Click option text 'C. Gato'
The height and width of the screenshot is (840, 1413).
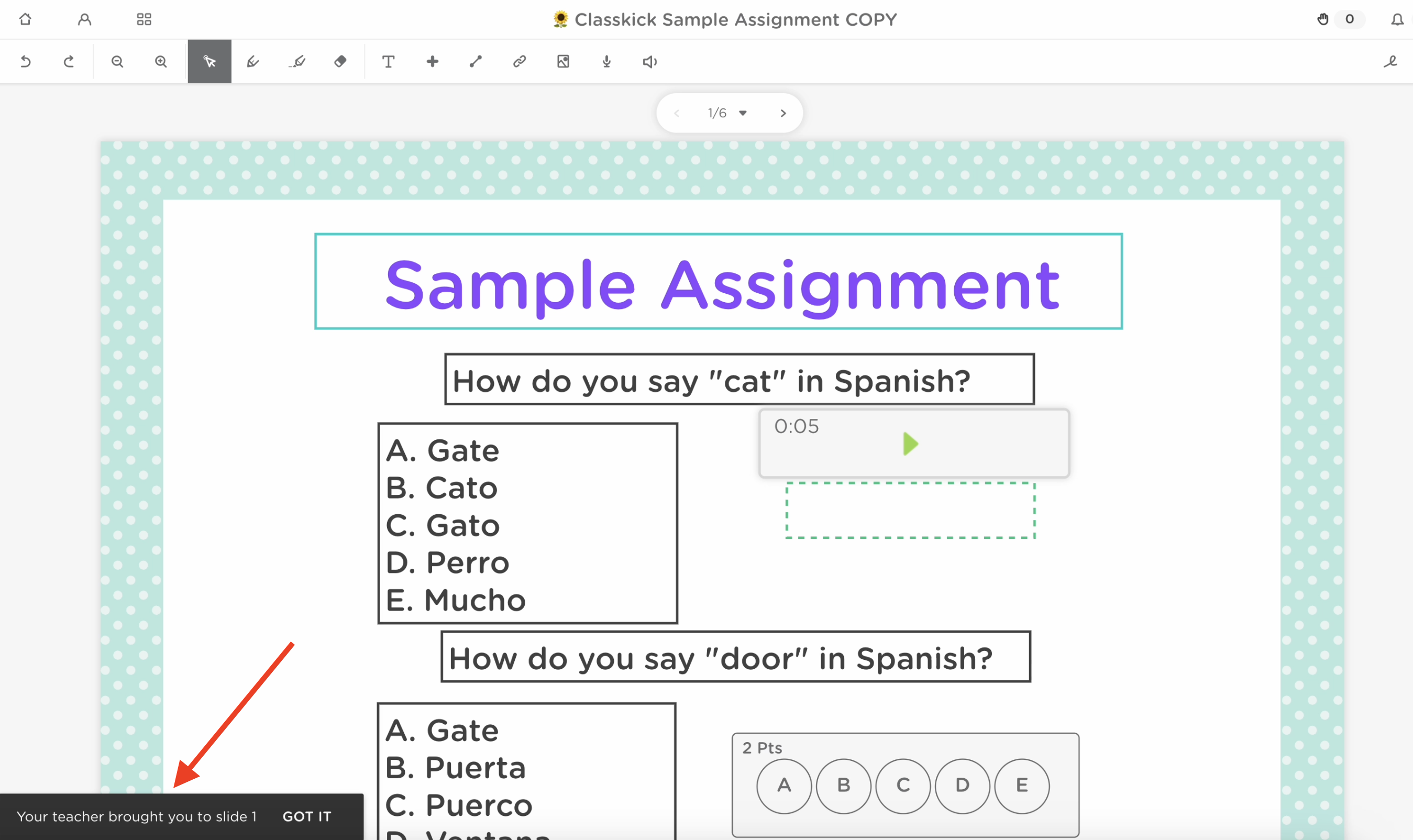(443, 525)
